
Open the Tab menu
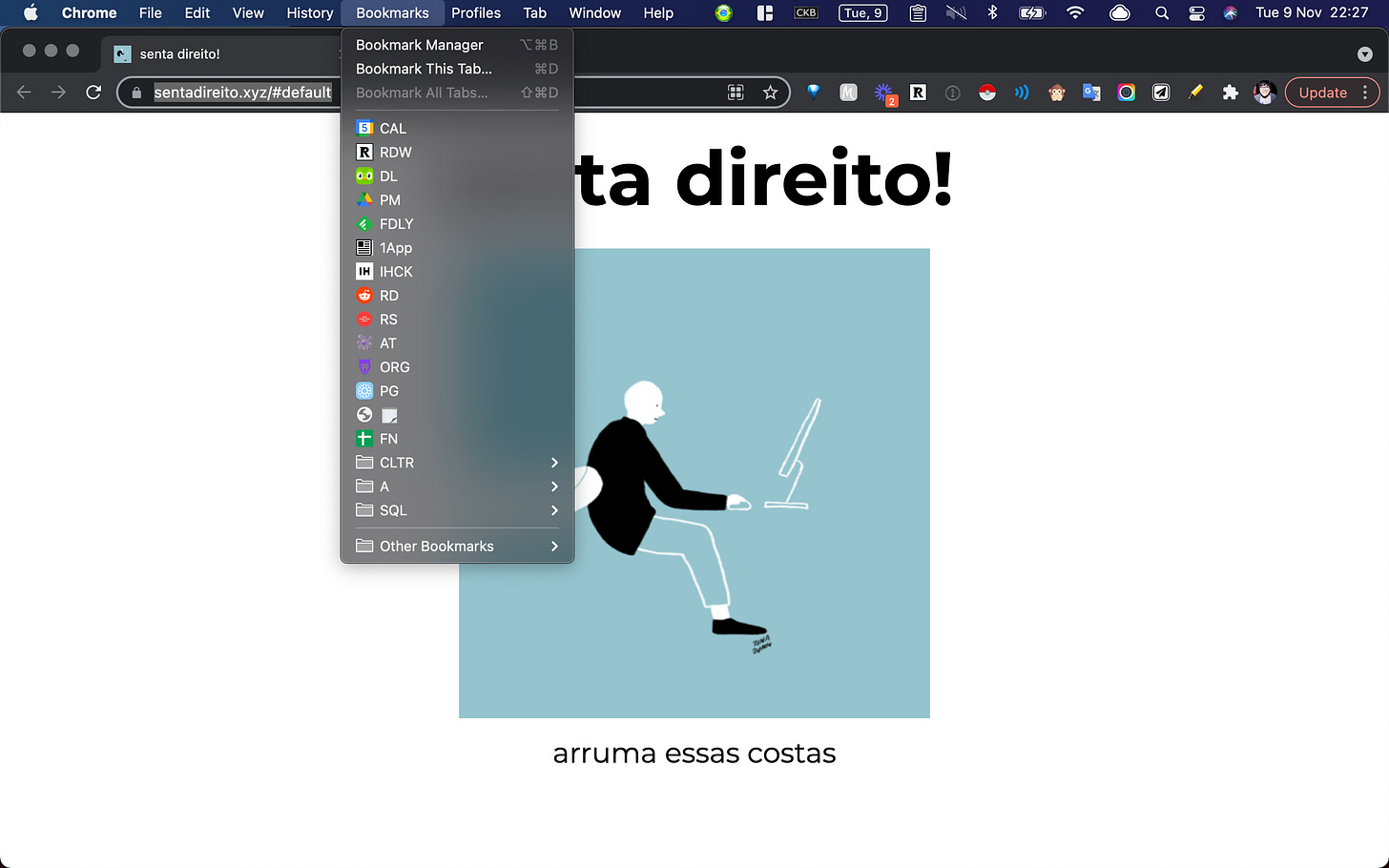[x=535, y=12]
